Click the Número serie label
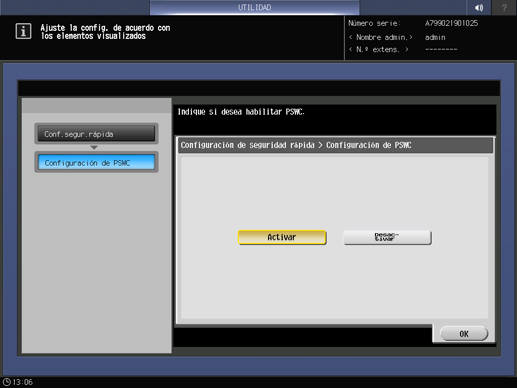Screen dimensions: 517x388 tap(374, 23)
